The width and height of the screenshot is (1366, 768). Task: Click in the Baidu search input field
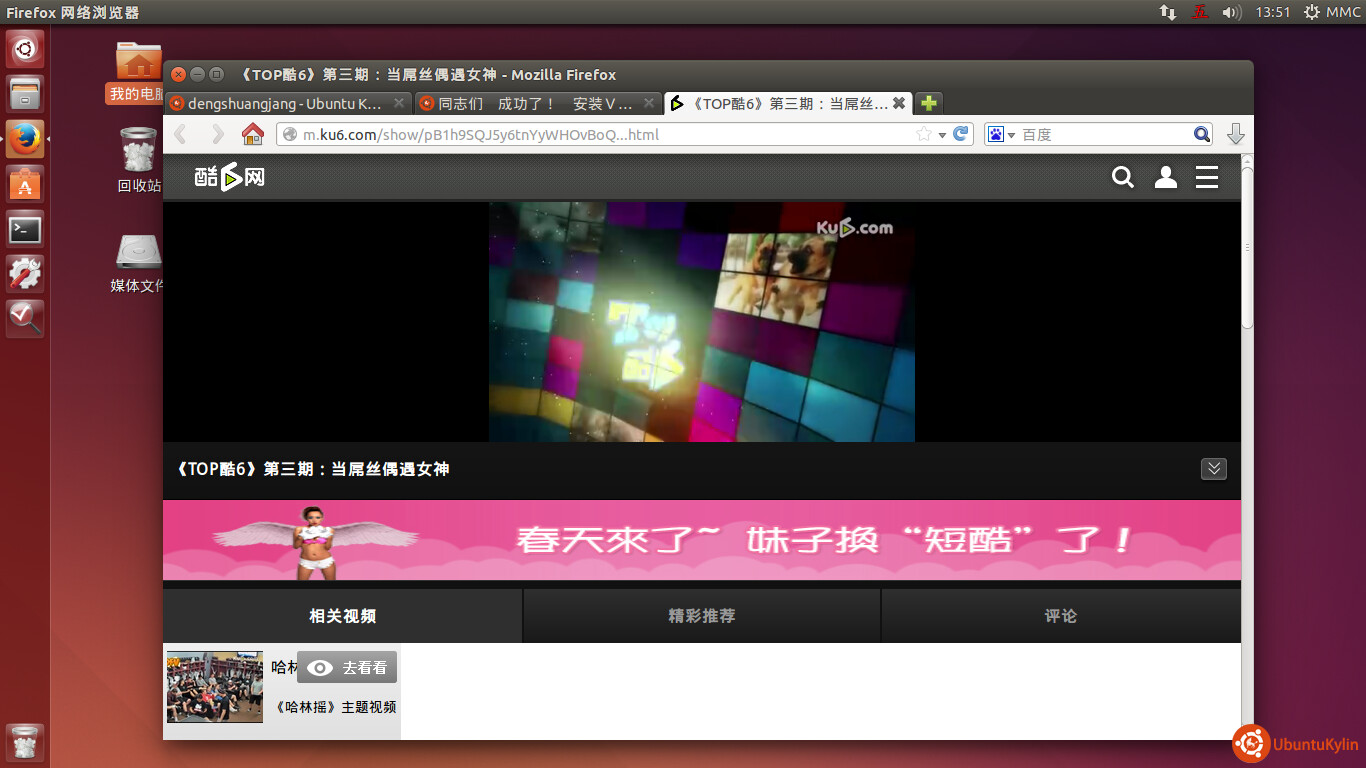click(1100, 134)
